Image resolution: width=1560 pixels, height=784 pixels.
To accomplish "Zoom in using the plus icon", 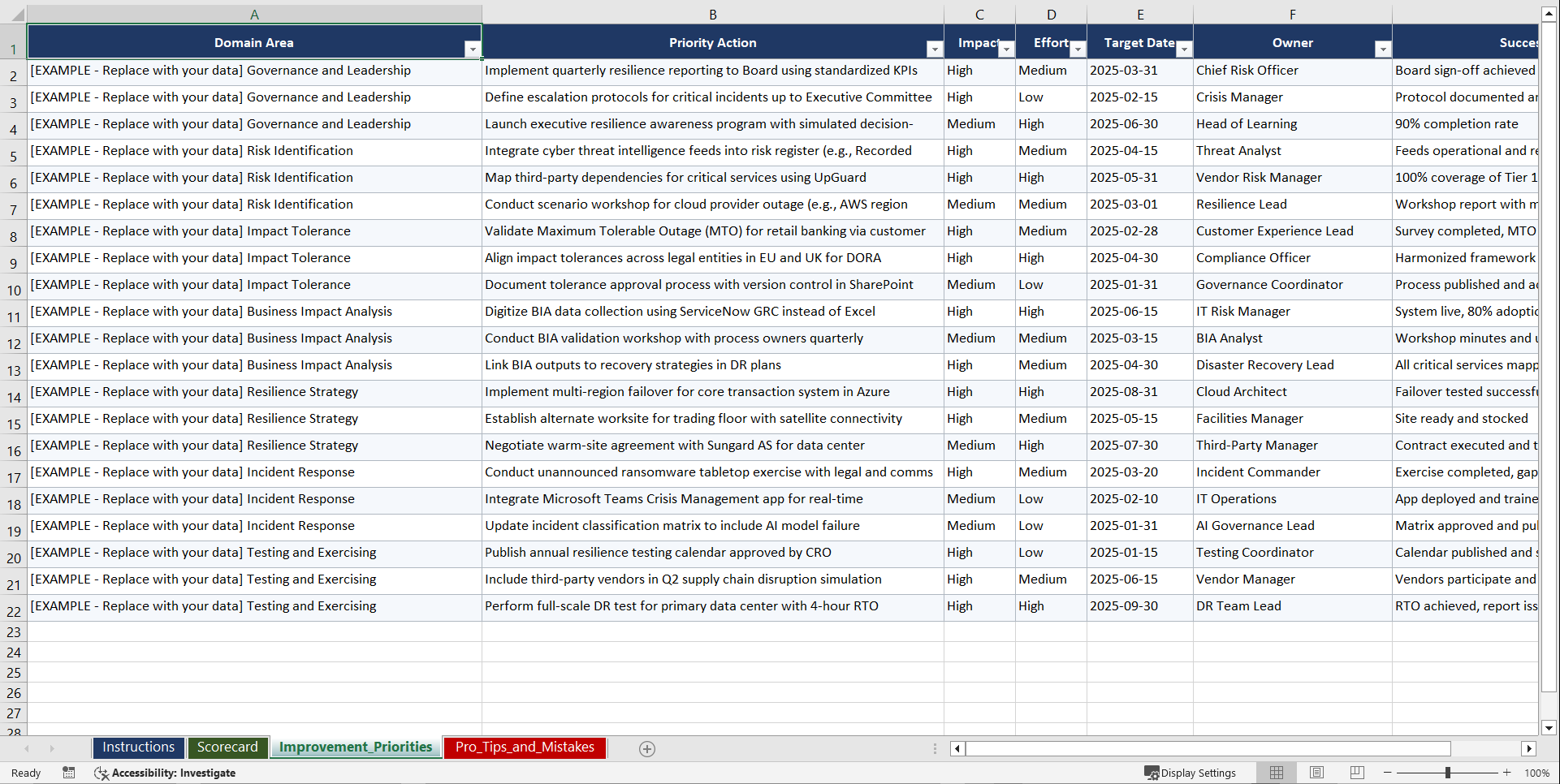I will [1507, 773].
